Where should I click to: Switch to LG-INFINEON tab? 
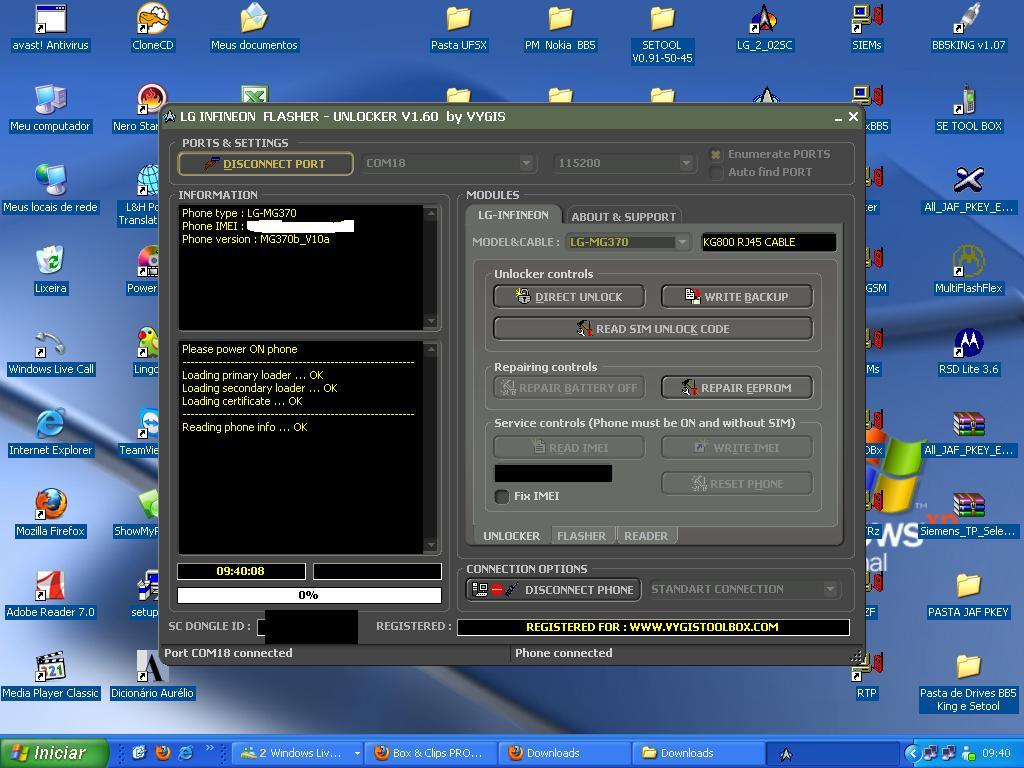[x=513, y=215]
